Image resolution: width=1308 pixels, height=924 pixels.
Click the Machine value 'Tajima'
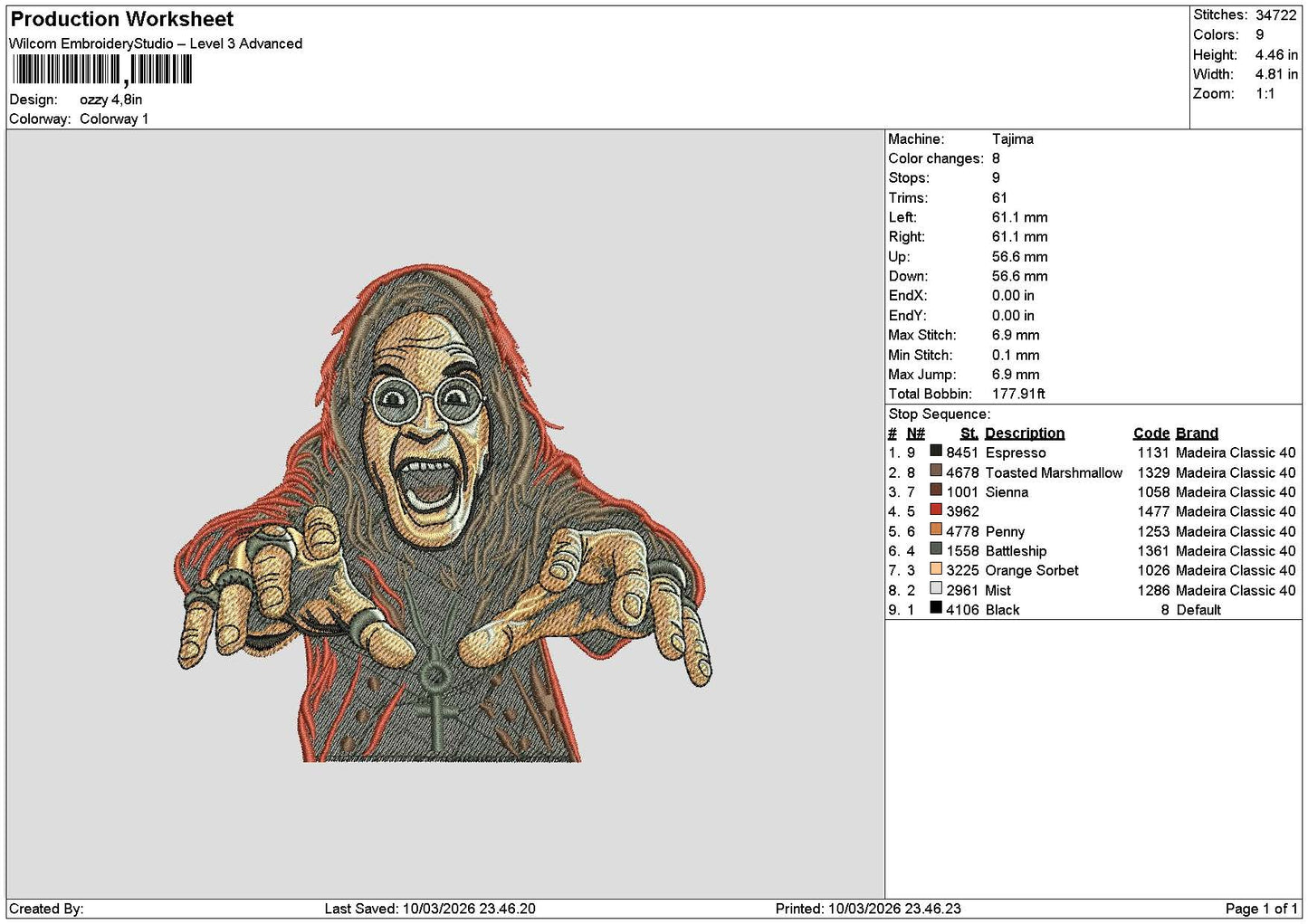1012,138
